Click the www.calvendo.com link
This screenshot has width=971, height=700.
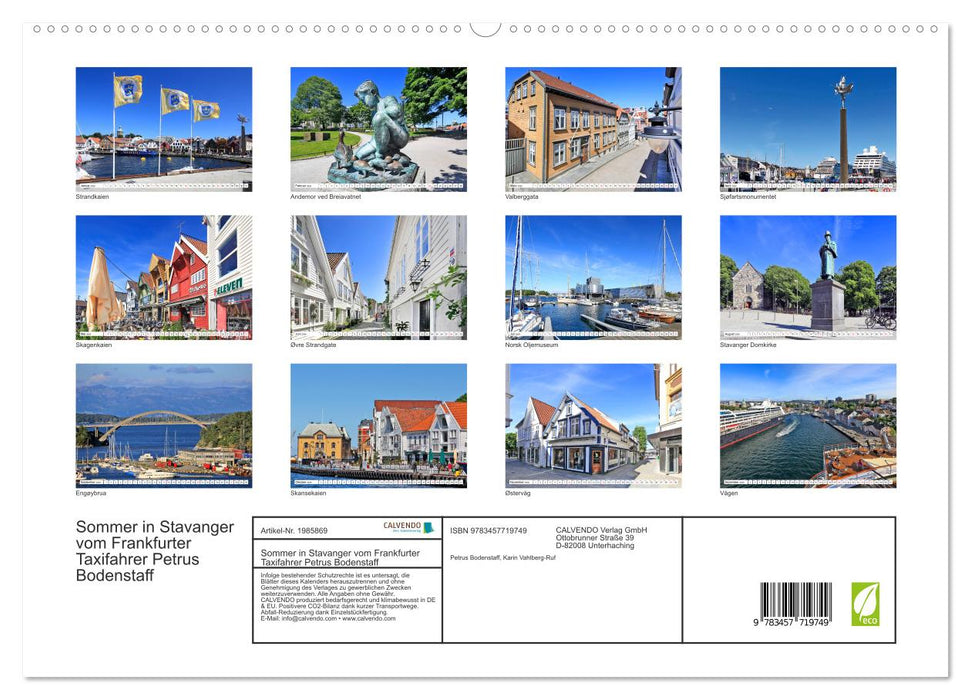370,619
